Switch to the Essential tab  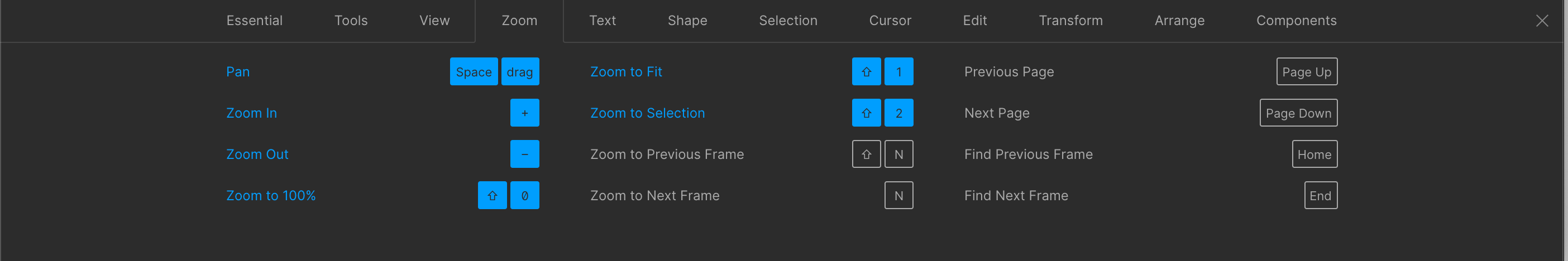coord(255,21)
